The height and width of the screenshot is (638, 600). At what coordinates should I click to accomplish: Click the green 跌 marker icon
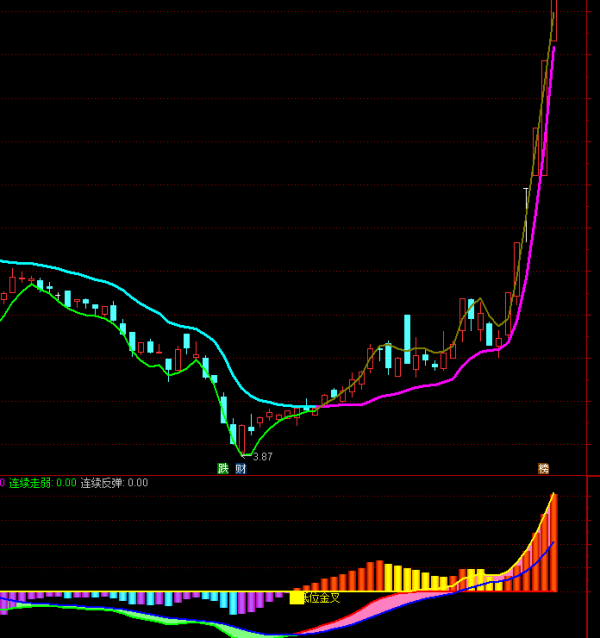[x=223, y=468]
